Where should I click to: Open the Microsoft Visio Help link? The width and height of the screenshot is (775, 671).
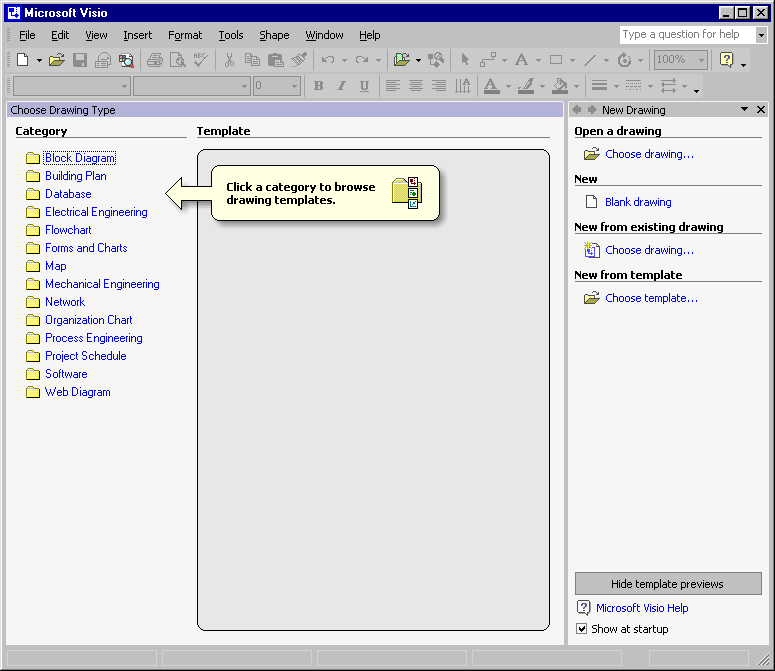tap(642, 608)
